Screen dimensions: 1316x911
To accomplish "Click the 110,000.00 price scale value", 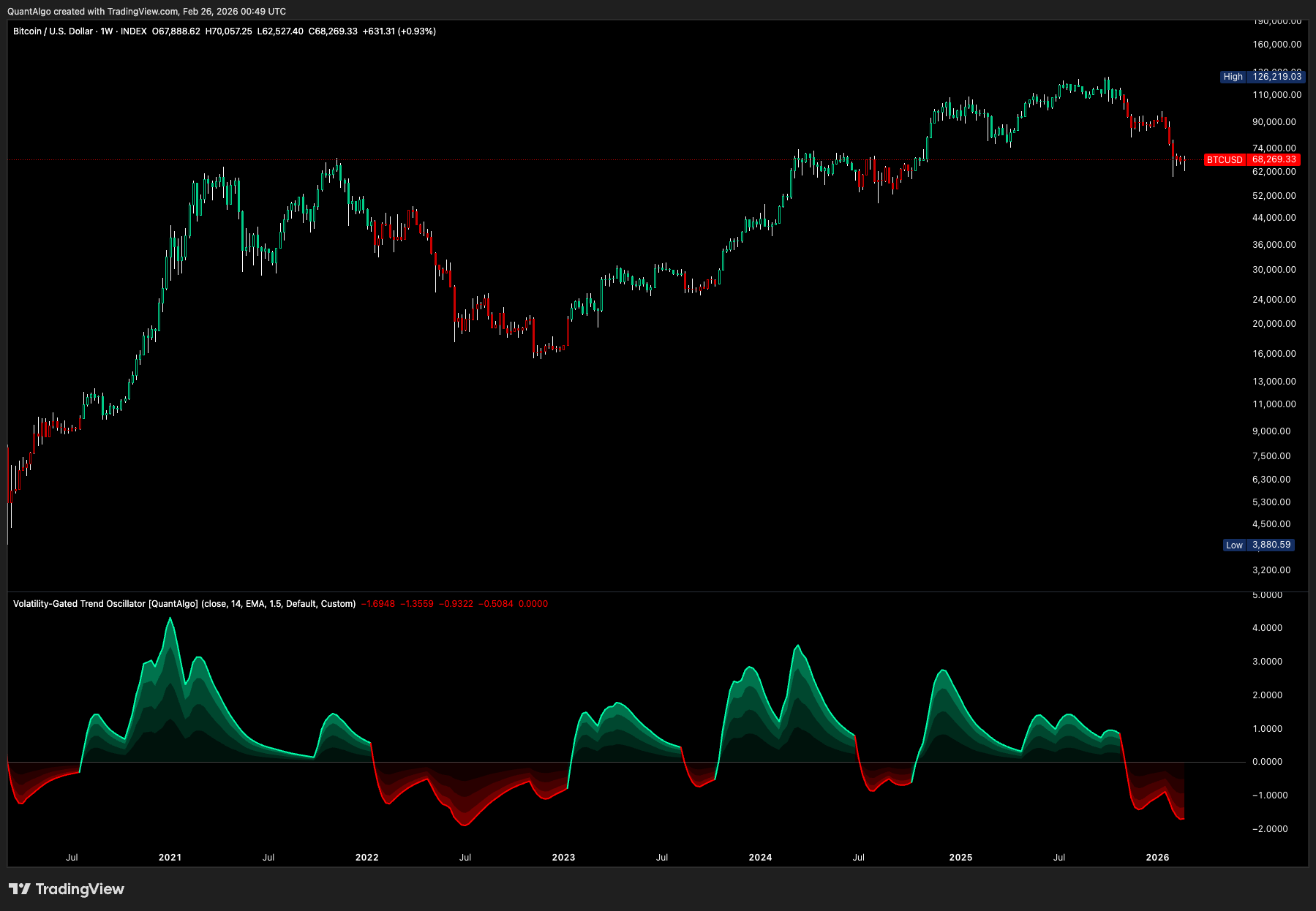I will pyautogui.click(x=1276, y=95).
